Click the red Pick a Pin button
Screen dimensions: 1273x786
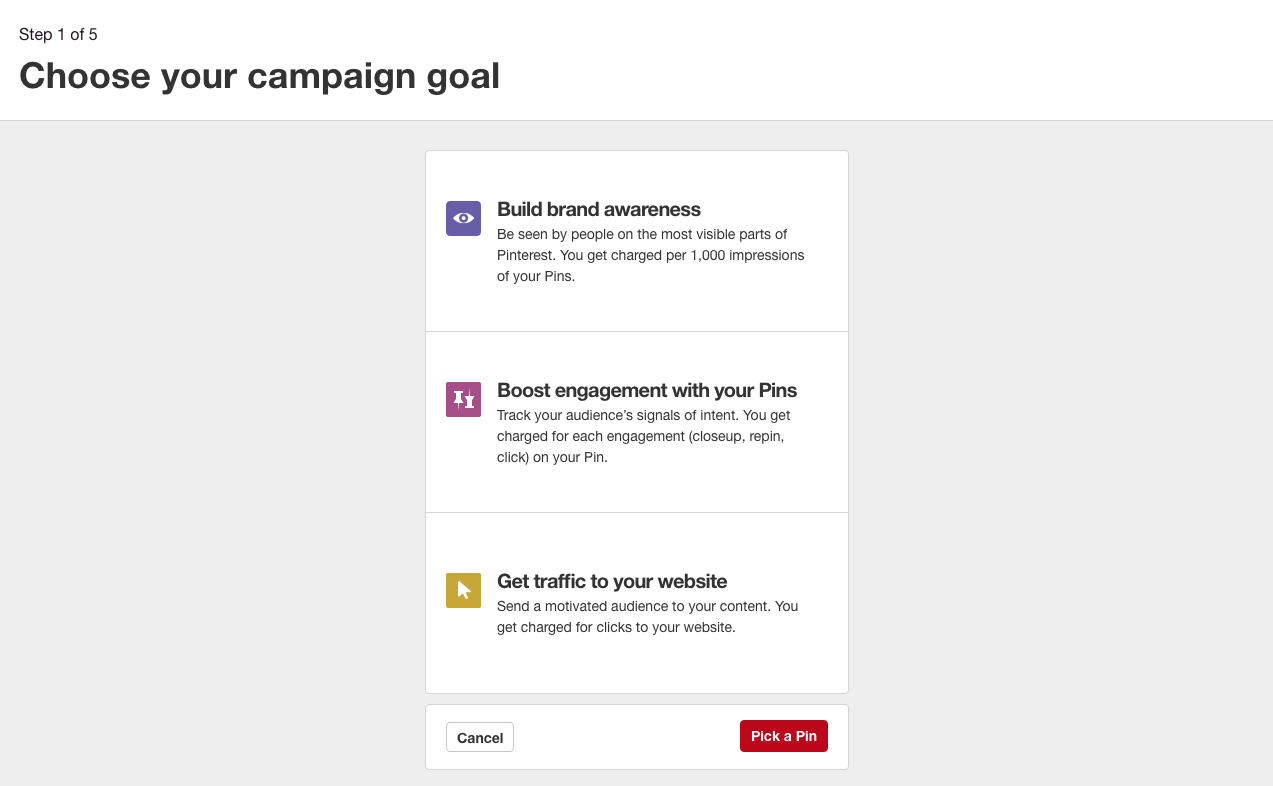[784, 736]
